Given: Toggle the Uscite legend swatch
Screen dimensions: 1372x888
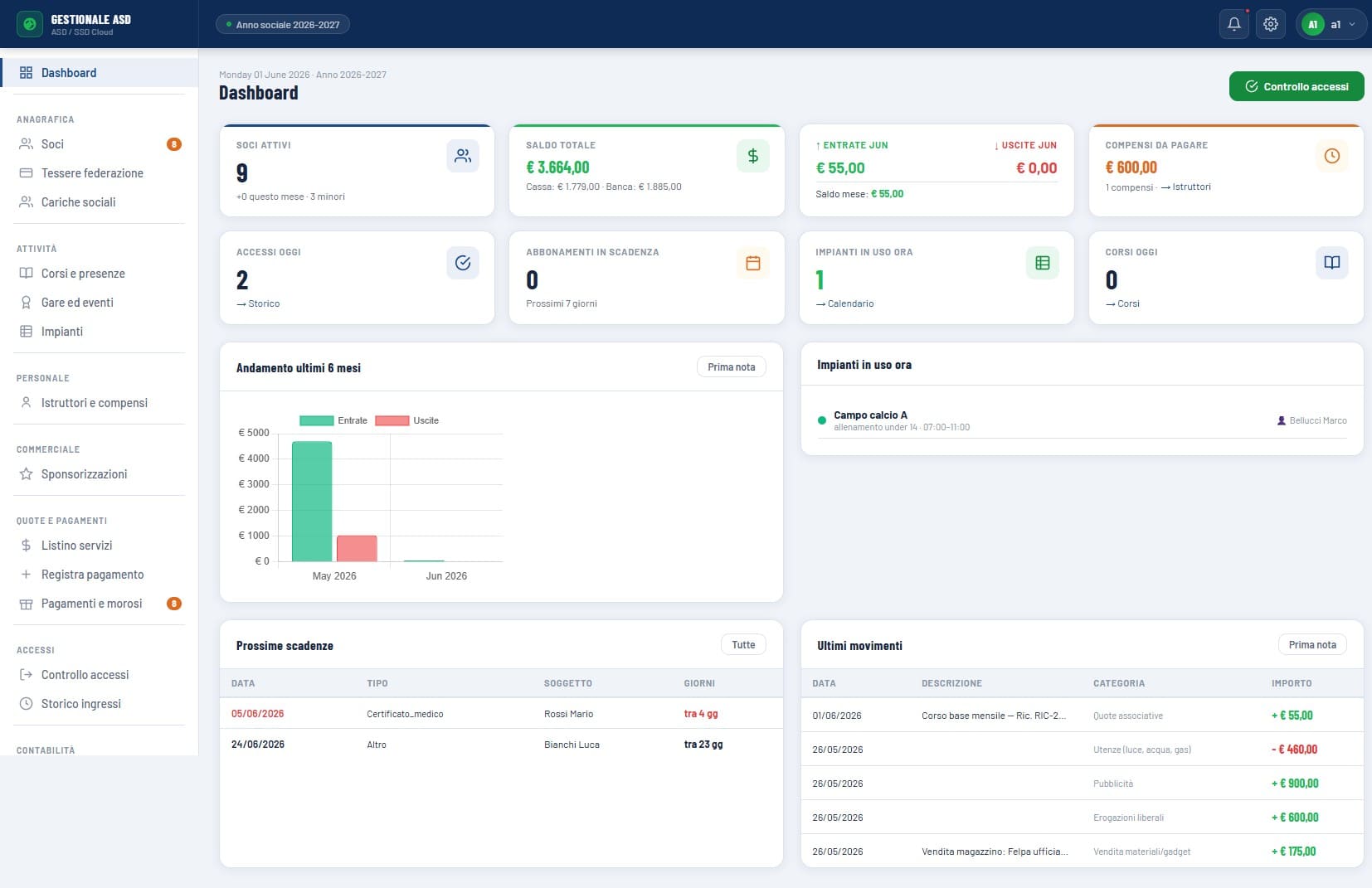Looking at the screenshot, I should (392, 420).
